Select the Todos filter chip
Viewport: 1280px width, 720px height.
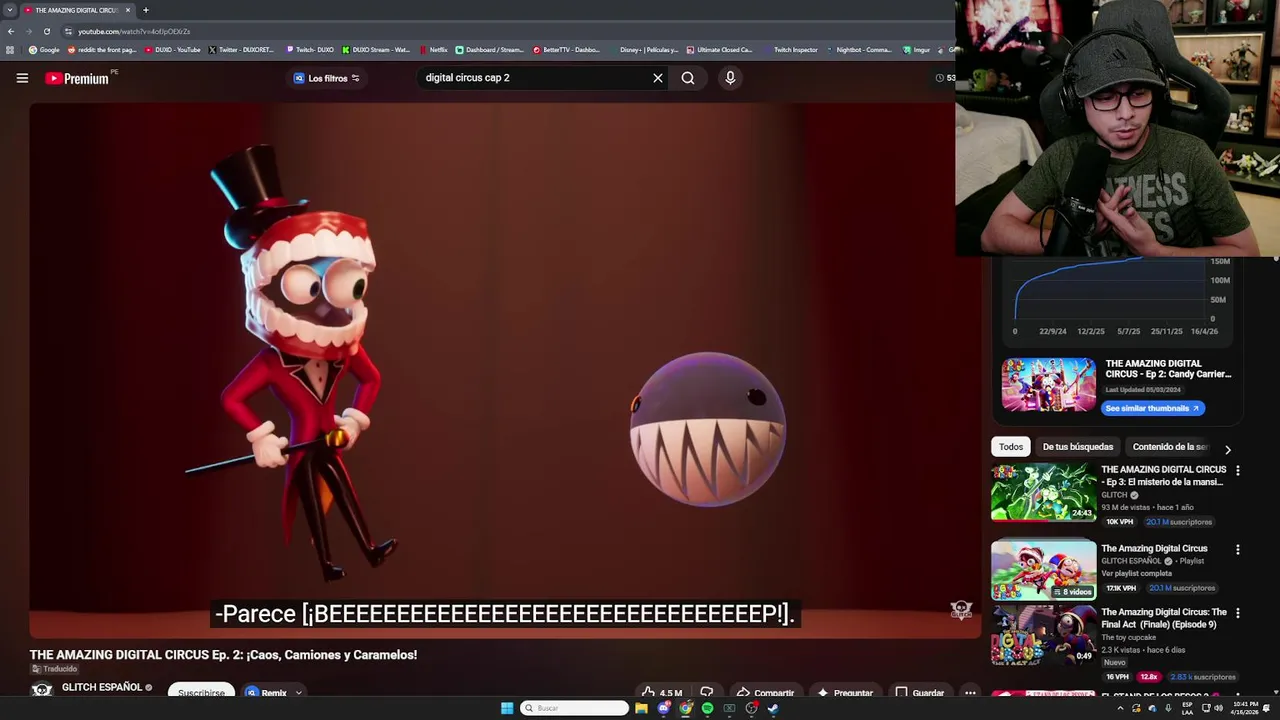click(1011, 447)
